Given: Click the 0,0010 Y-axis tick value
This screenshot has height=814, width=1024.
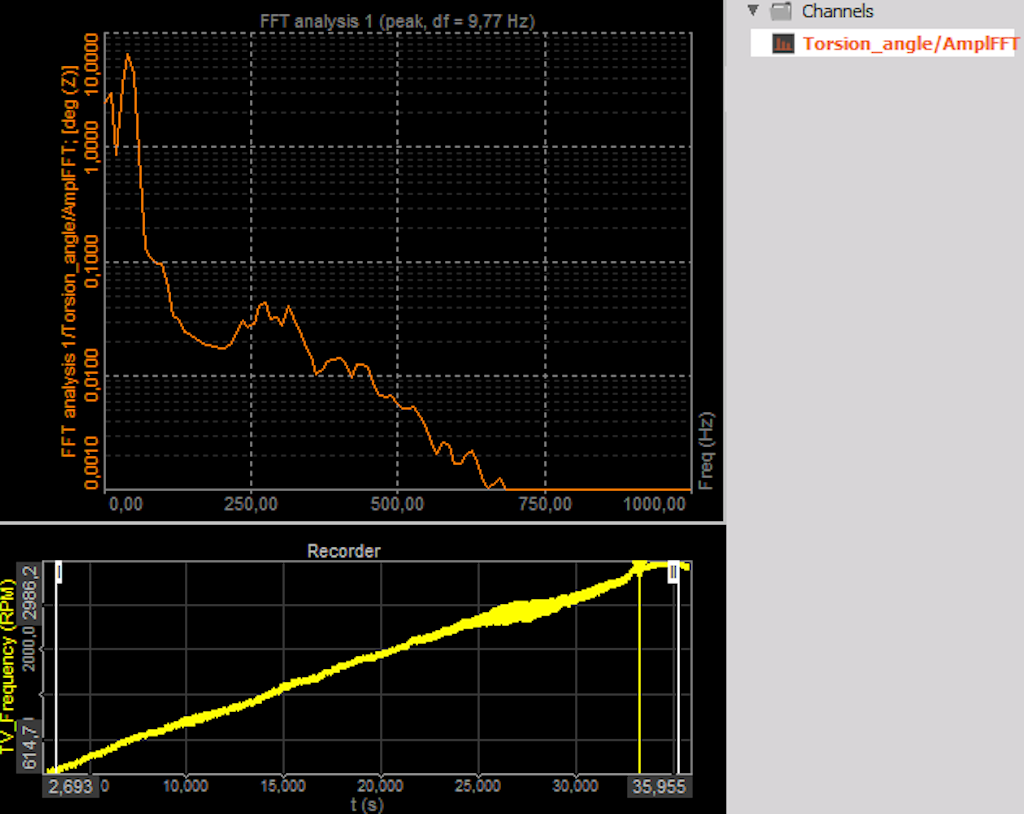Looking at the screenshot, I should [x=92, y=463].
